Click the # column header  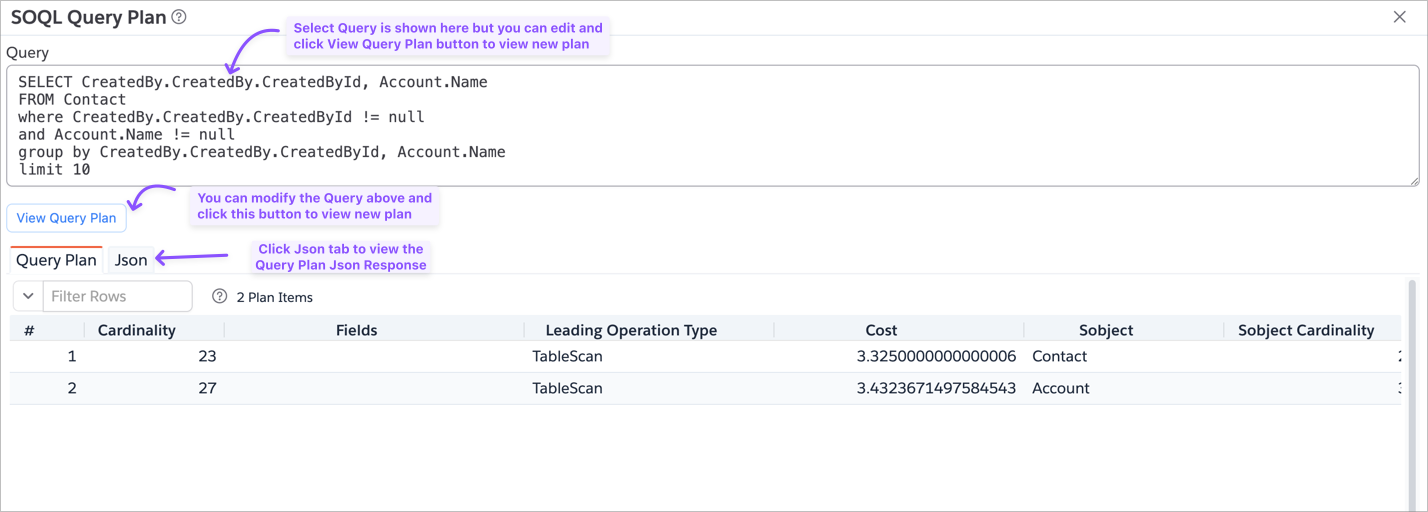tap(29, 330)
